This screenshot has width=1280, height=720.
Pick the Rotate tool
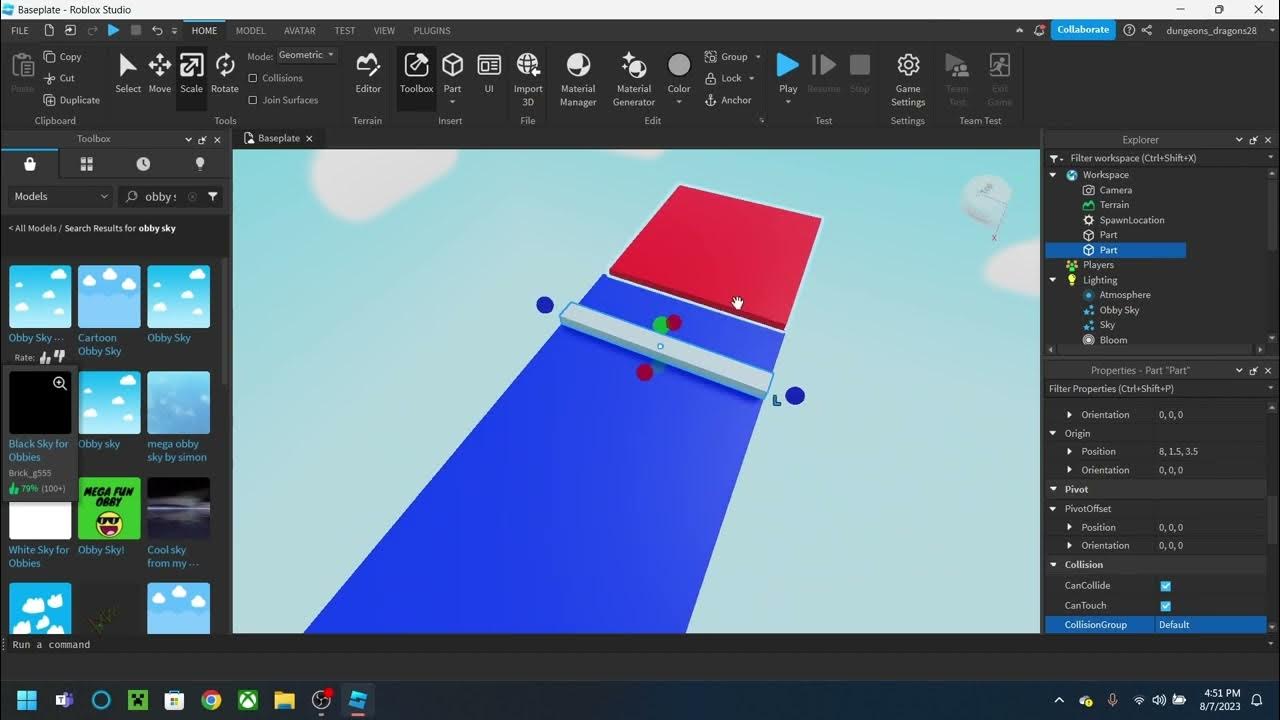[x=225, y=74]
